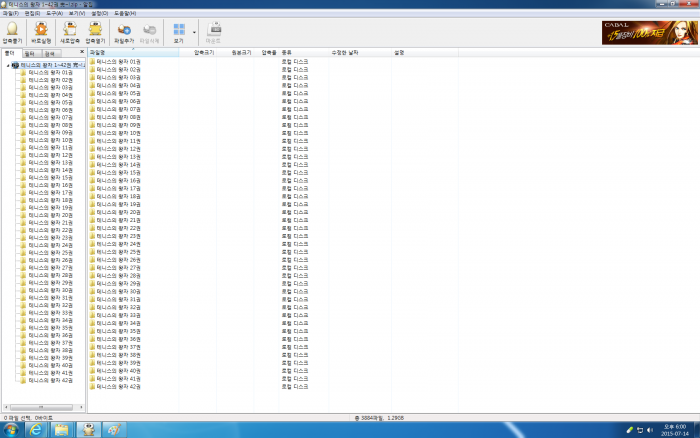Viewport: 700px width, 438px height.
Task: Click the 압축풀기 (extract) toolbar icon
Action: coord(12,33)
